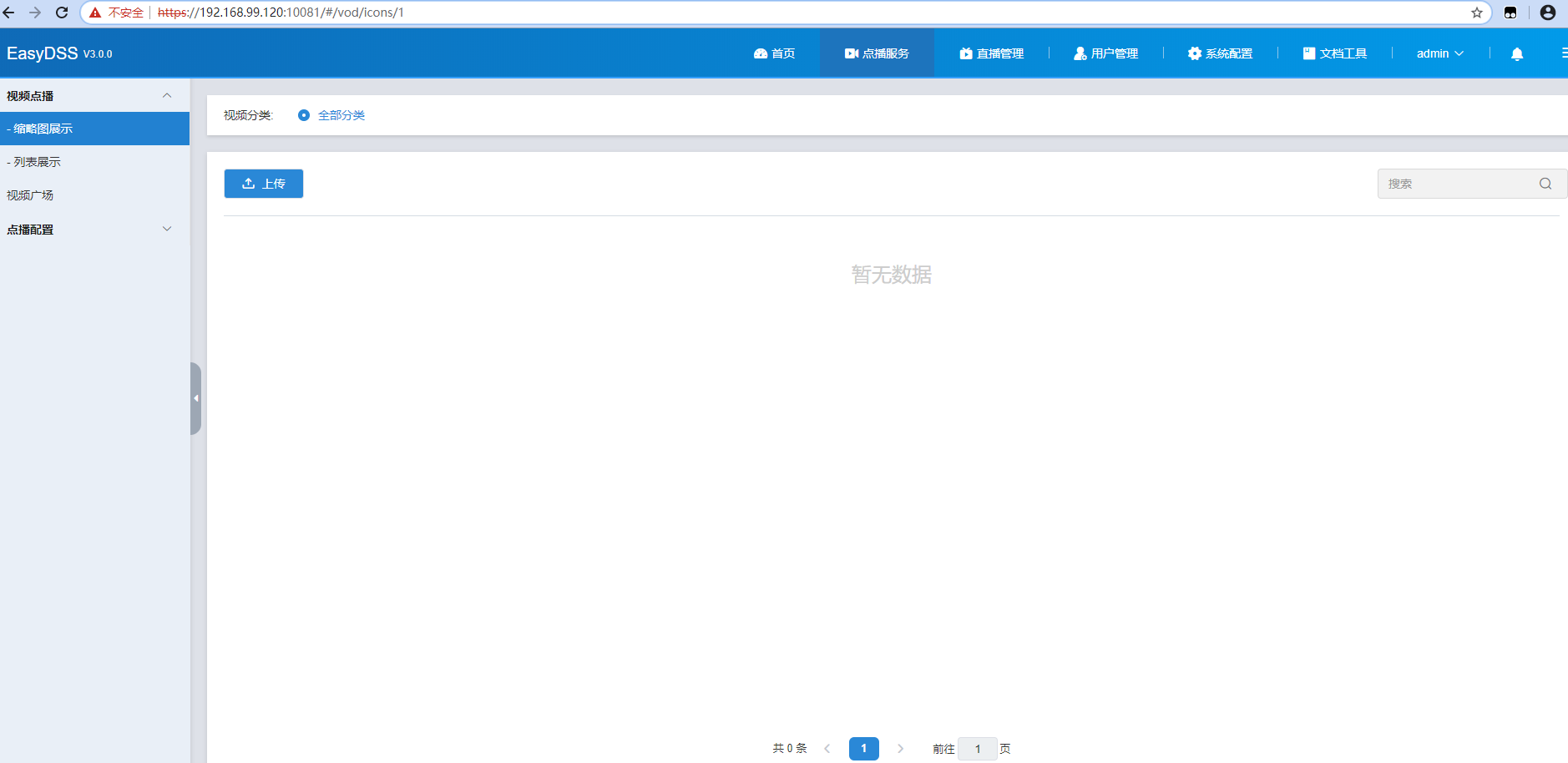Screen dimensions: 1568x763
Task: Click the magnifier icon in search box
Action: coord(1545,184)
